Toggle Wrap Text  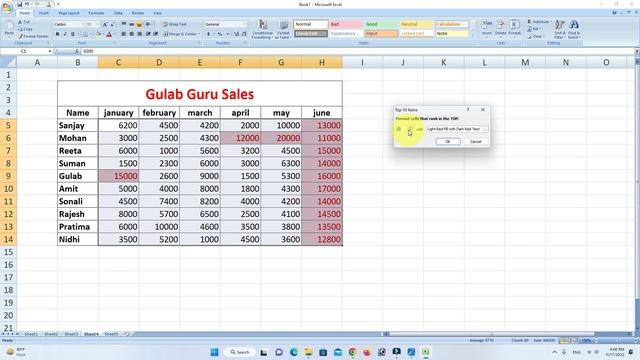point(175,24)
